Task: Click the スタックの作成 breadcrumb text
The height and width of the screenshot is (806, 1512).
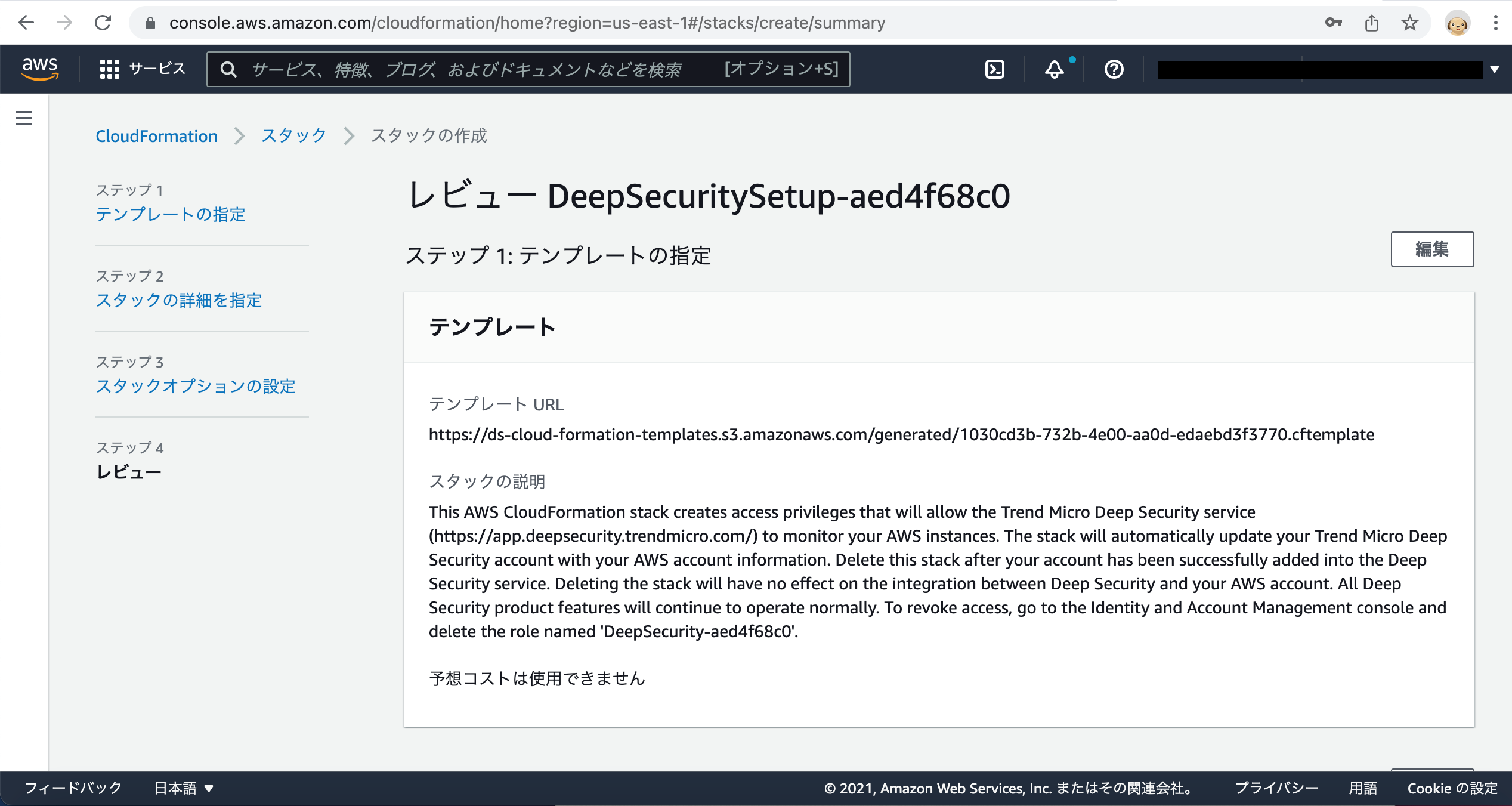Action: pyautogui.click(x=429, y=136)
